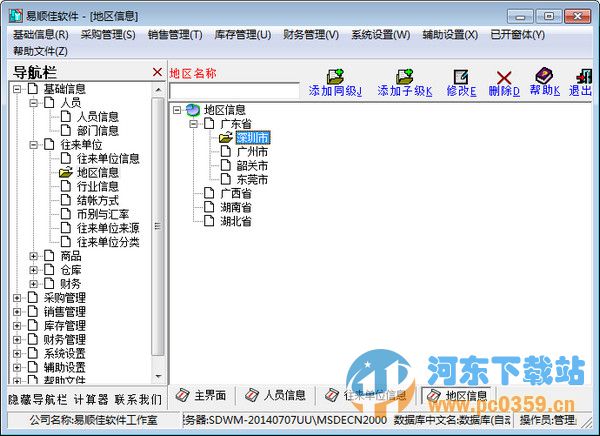Select 往来单位来源 in navigation tree

[x=108, y=228]
